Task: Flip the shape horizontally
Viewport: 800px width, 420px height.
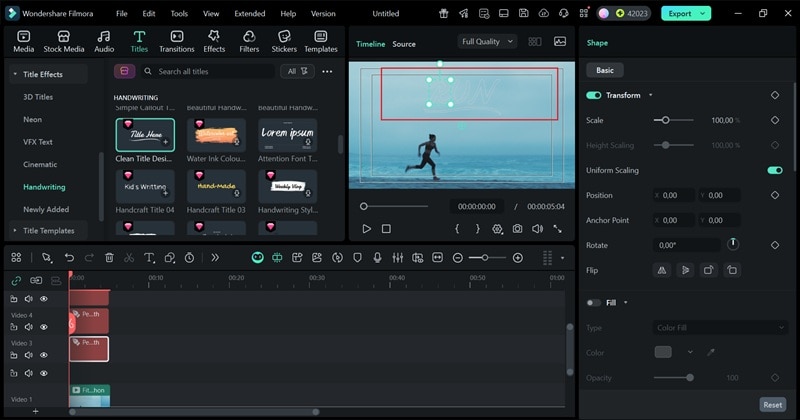Action: pyautogui.click(x=661, y=270)
